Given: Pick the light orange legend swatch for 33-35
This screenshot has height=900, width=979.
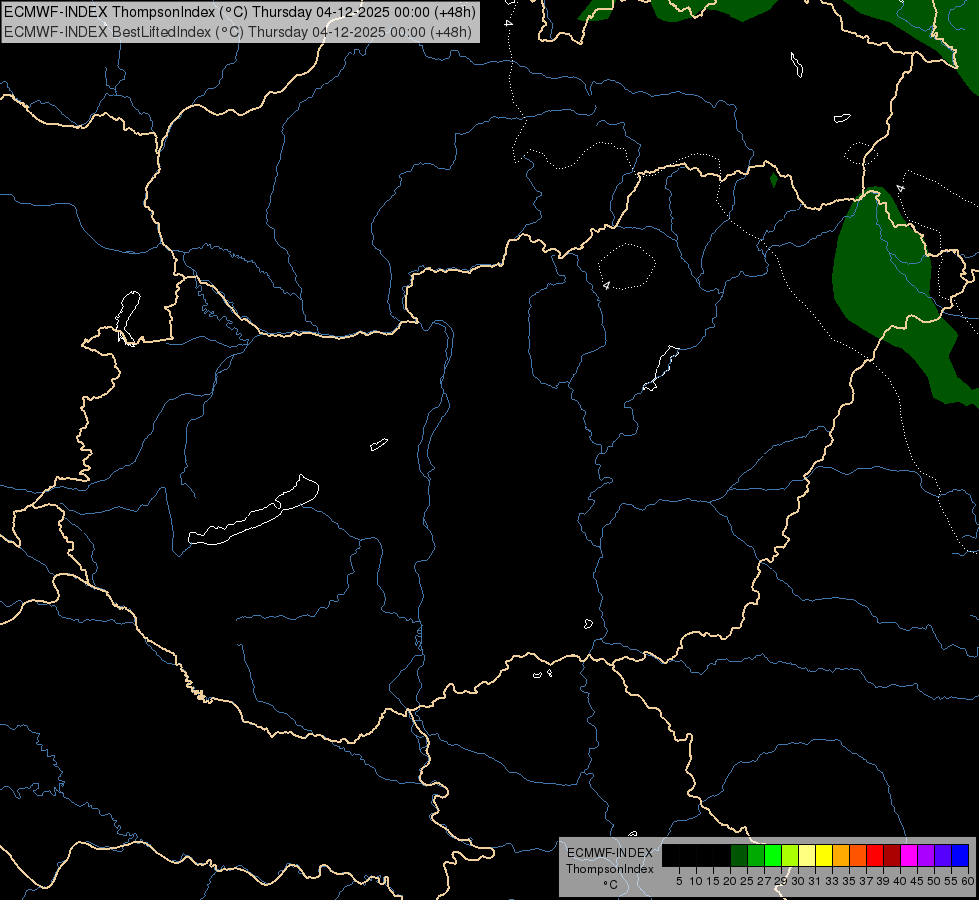Looking at the screenshot, I should pos(841,855).
